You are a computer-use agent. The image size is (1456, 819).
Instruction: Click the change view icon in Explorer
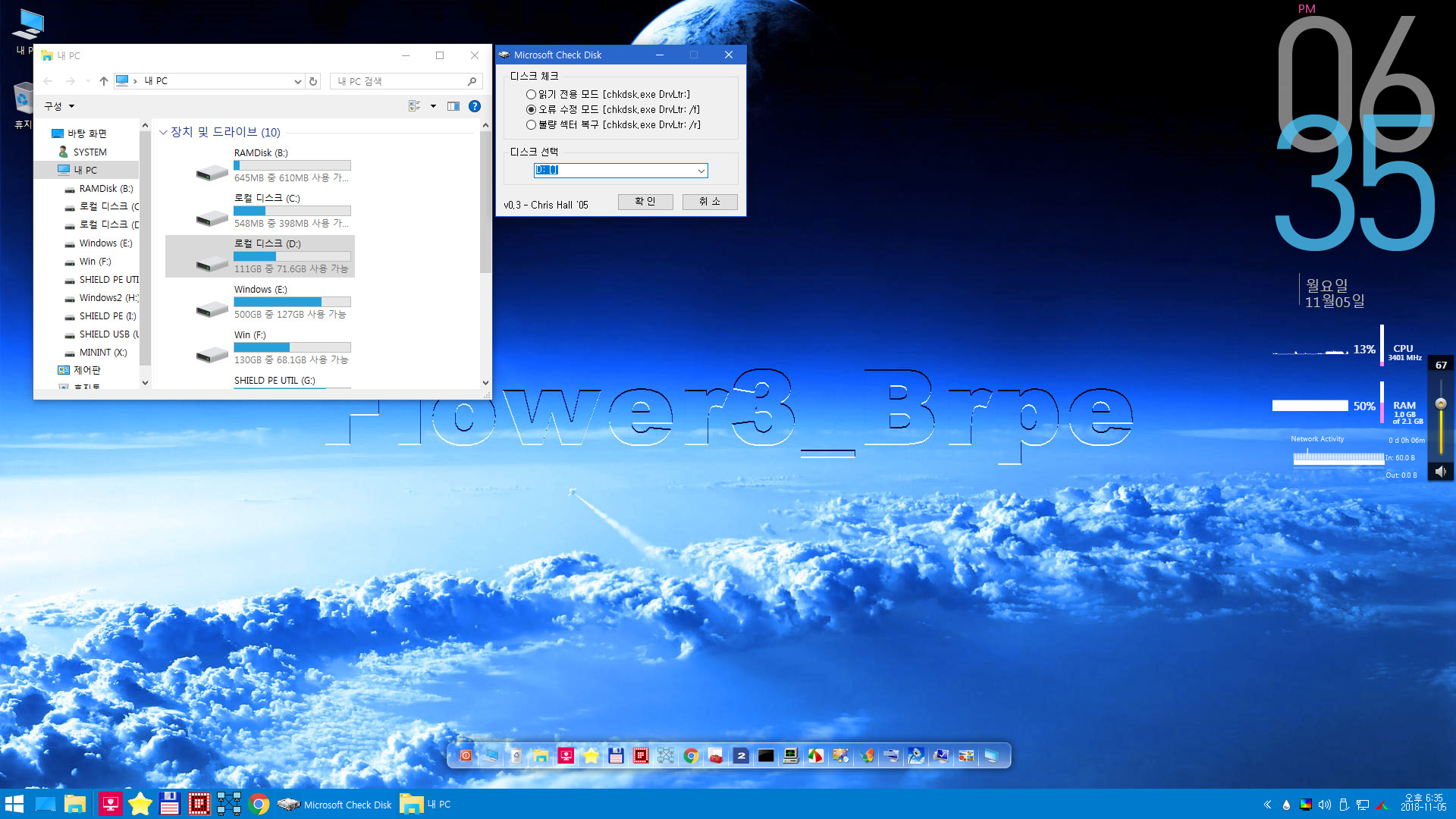(414, 106)
